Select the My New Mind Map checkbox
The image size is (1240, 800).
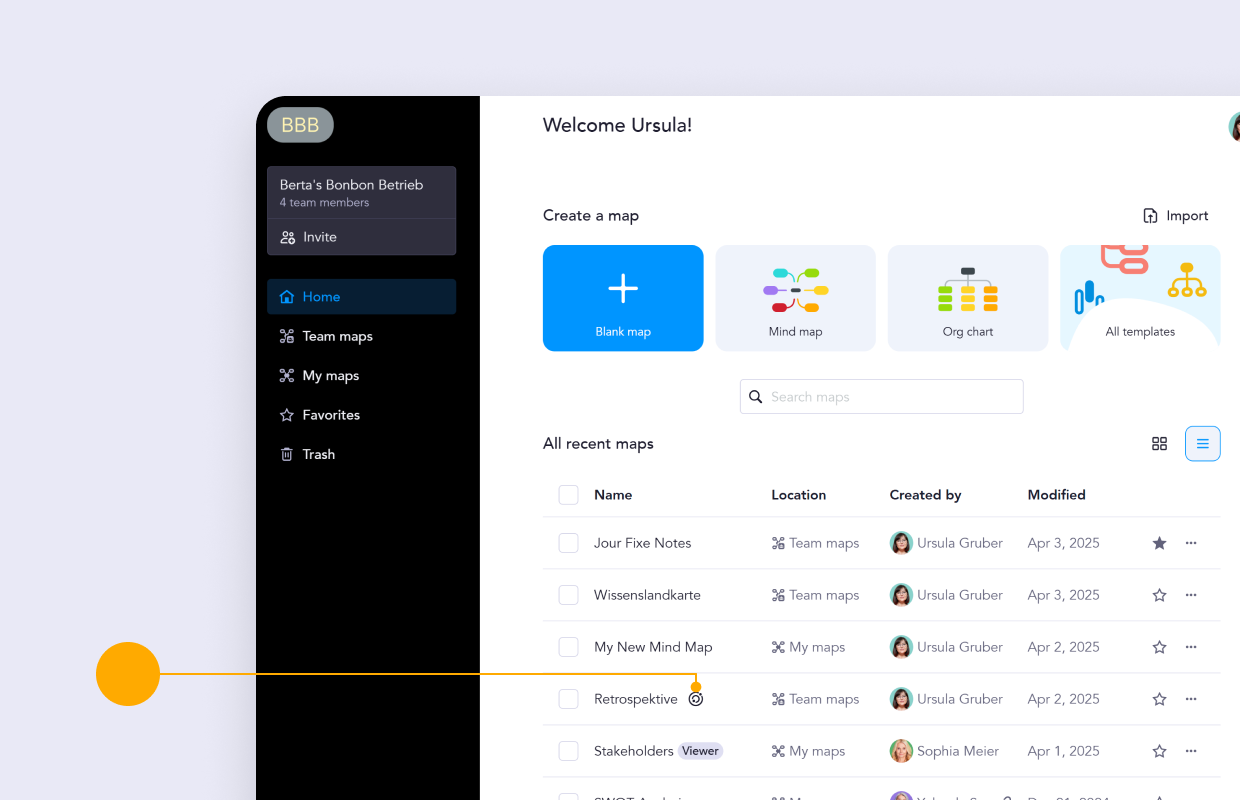tap(568, 647)
